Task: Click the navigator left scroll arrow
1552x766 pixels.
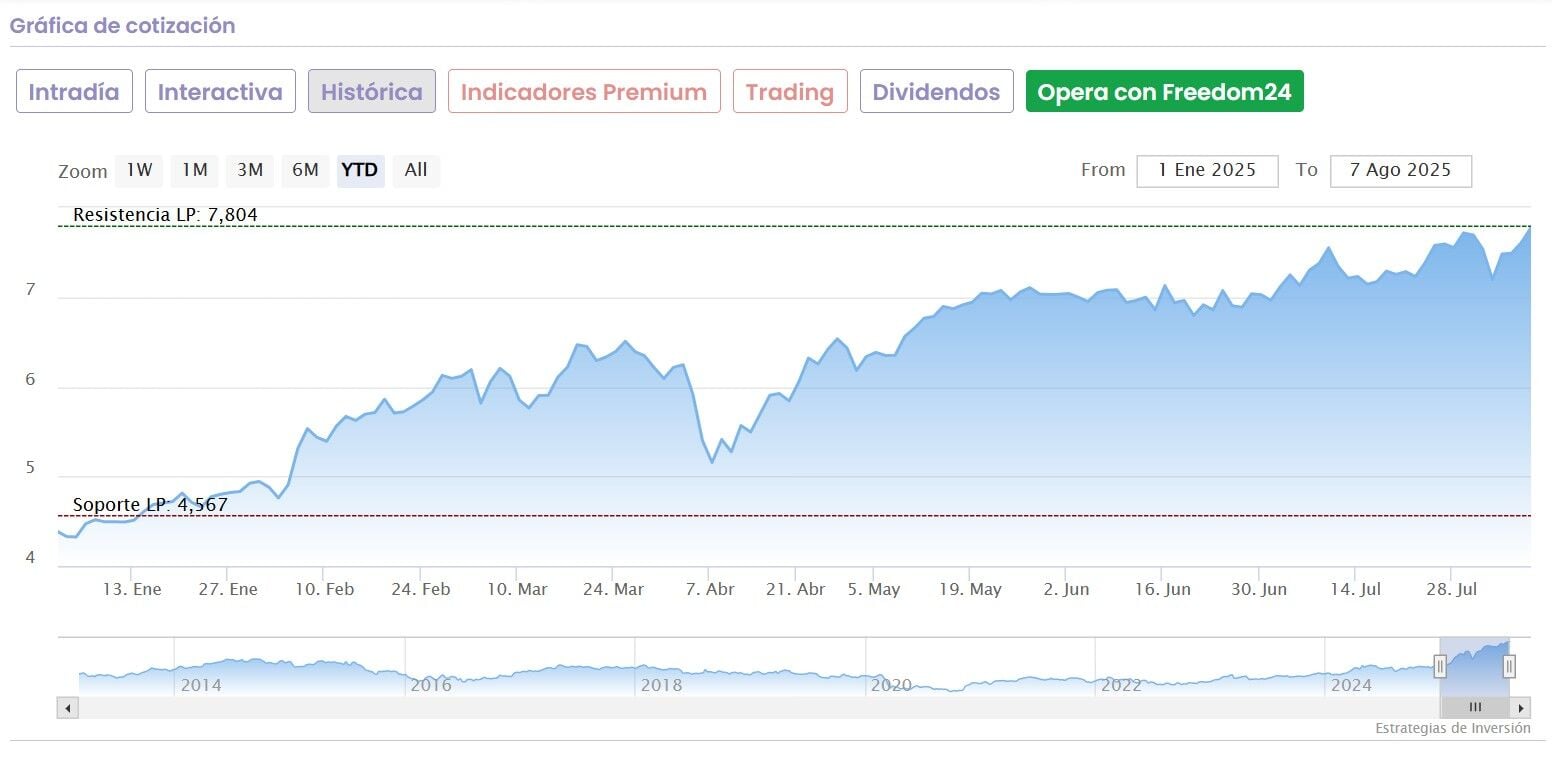Action: pyautogui.click(x=67, y=708)
